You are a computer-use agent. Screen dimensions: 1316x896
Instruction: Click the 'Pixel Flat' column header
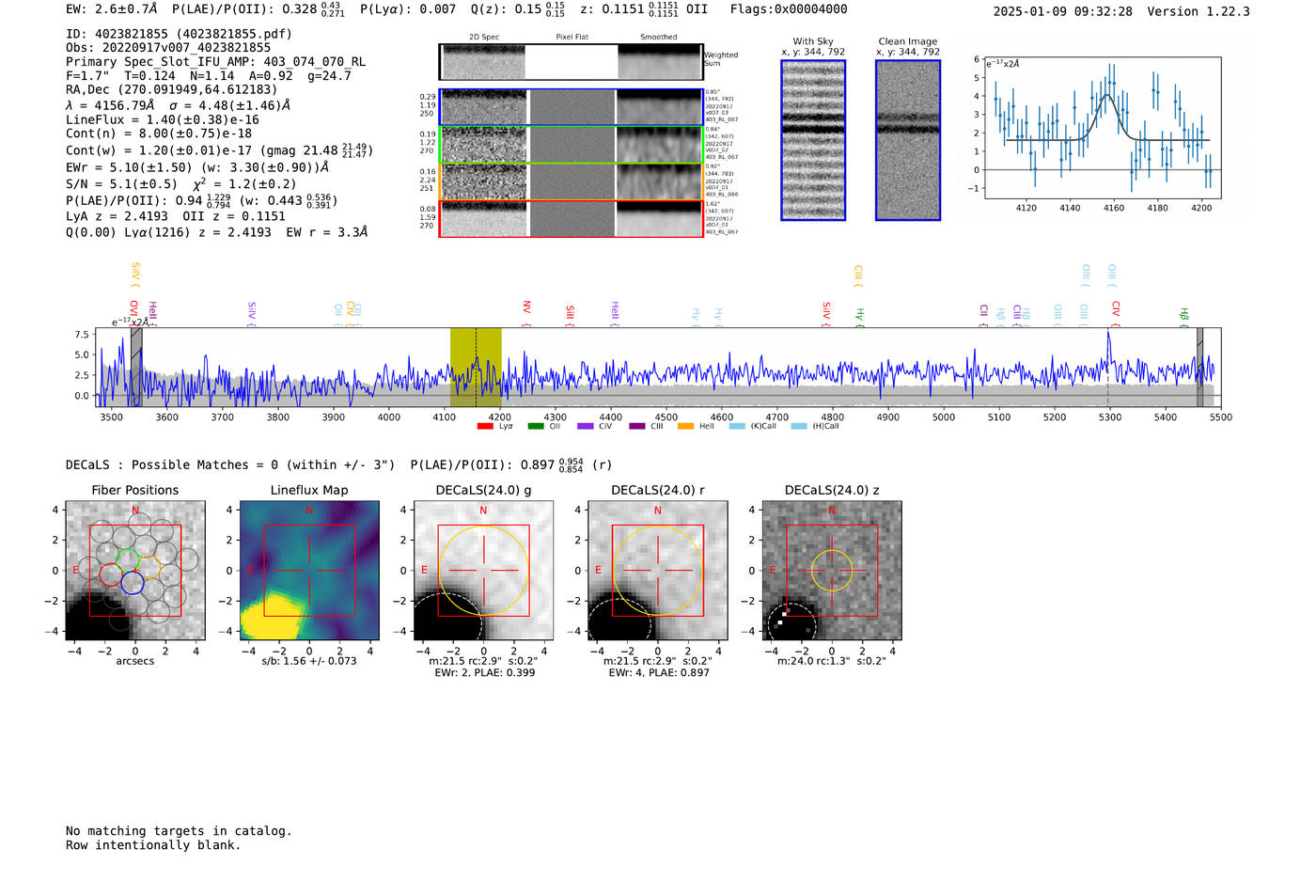(572, 38)
